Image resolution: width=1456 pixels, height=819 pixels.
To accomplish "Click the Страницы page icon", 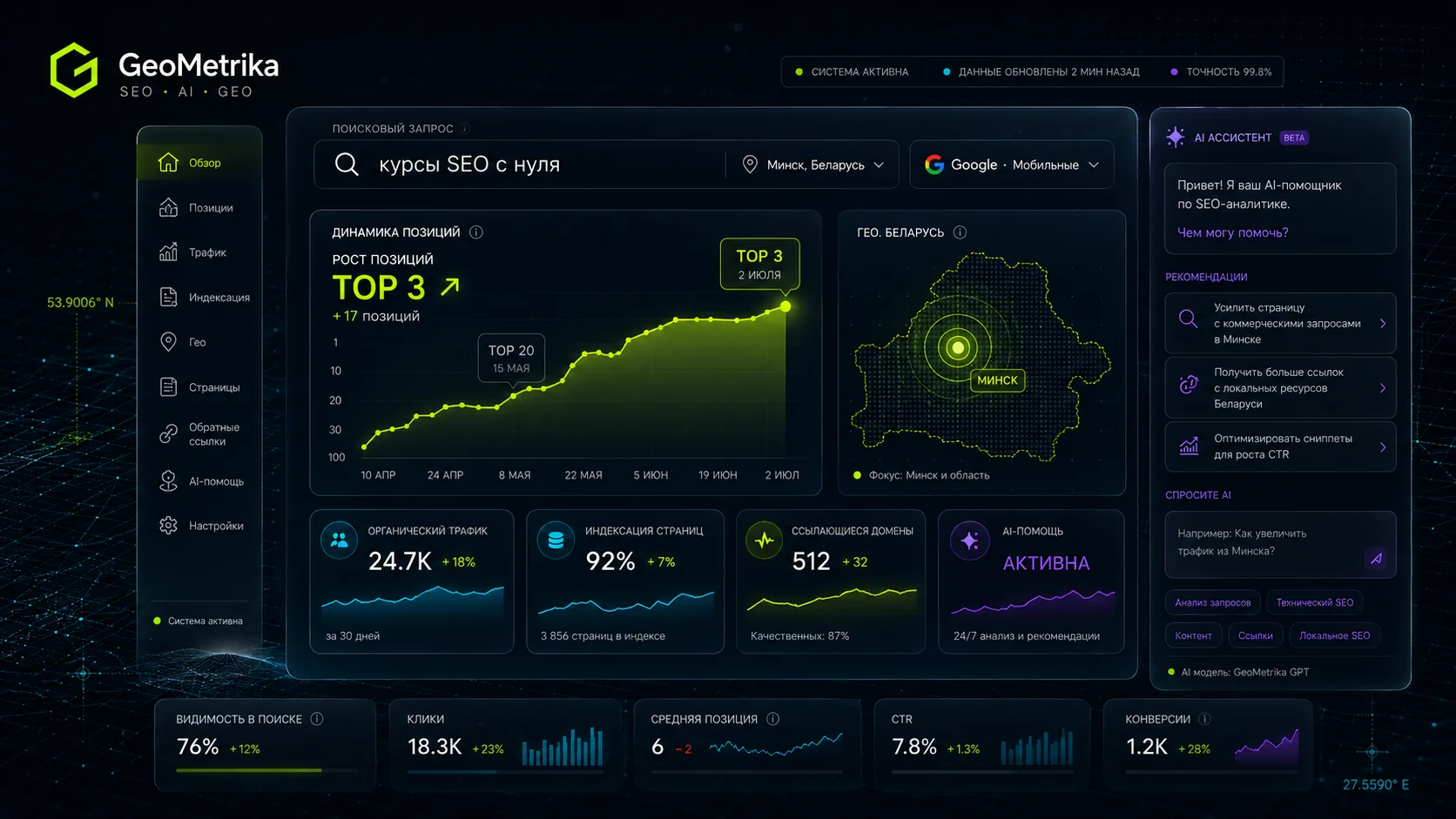I will [168, 387].
